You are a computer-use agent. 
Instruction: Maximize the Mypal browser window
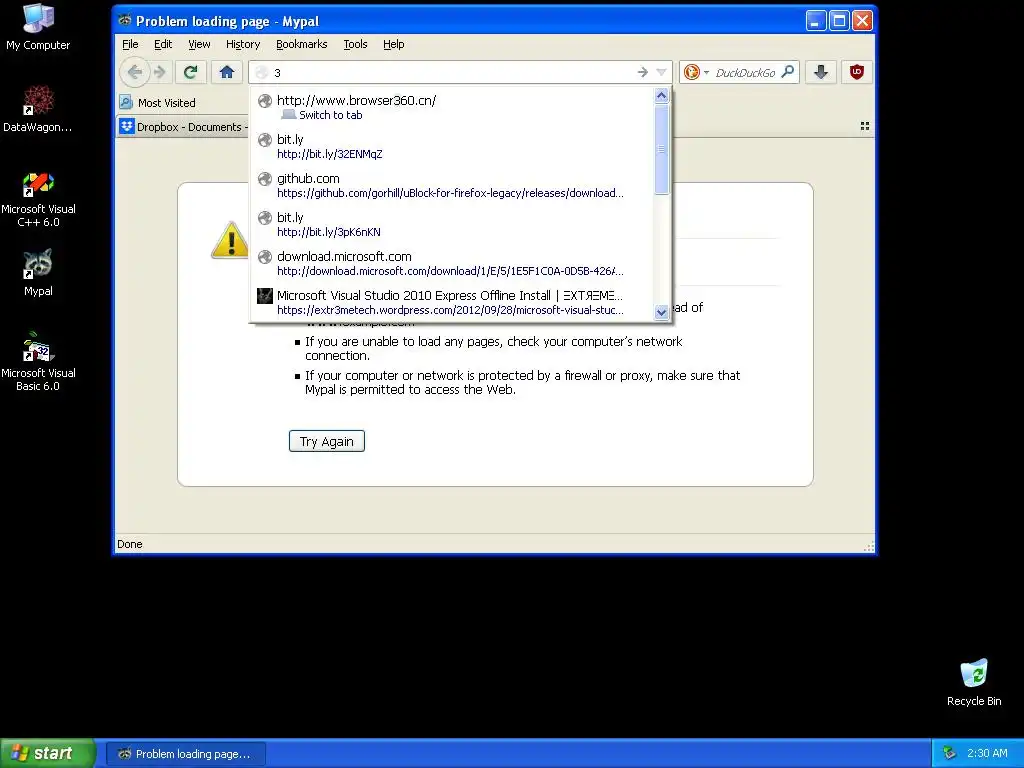point(839,21)
